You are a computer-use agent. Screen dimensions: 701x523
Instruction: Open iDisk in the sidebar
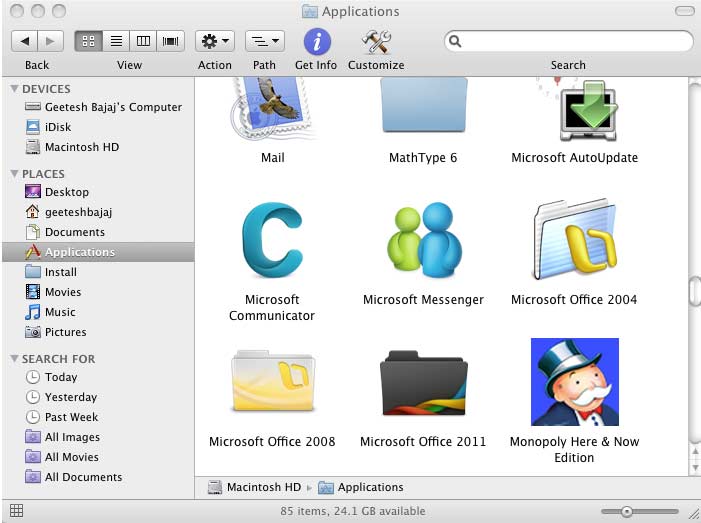click(x=48, y=127)
